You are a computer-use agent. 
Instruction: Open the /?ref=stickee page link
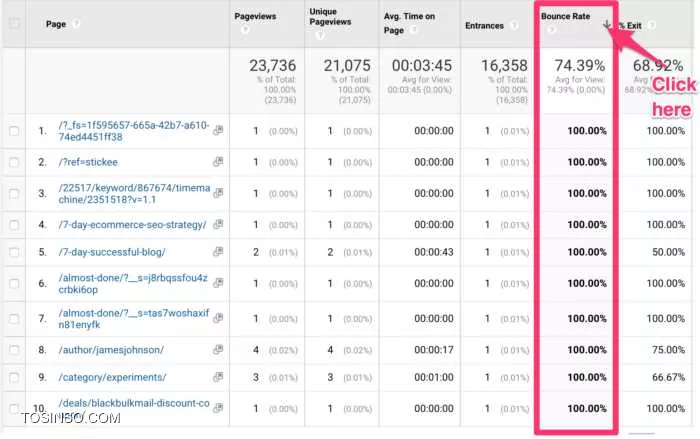point(88,162)
